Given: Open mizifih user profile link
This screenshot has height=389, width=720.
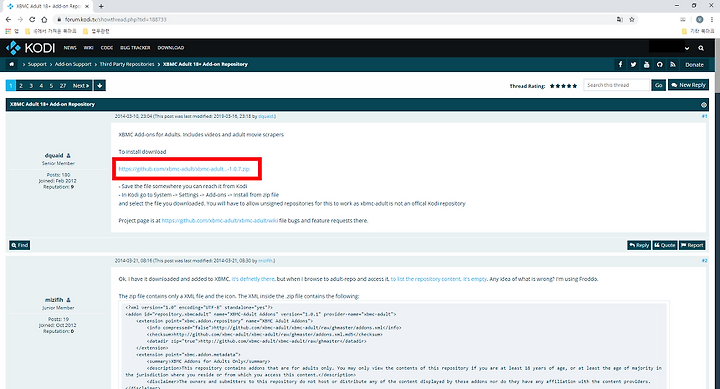Looking at the screenshot, I should 54,300.
